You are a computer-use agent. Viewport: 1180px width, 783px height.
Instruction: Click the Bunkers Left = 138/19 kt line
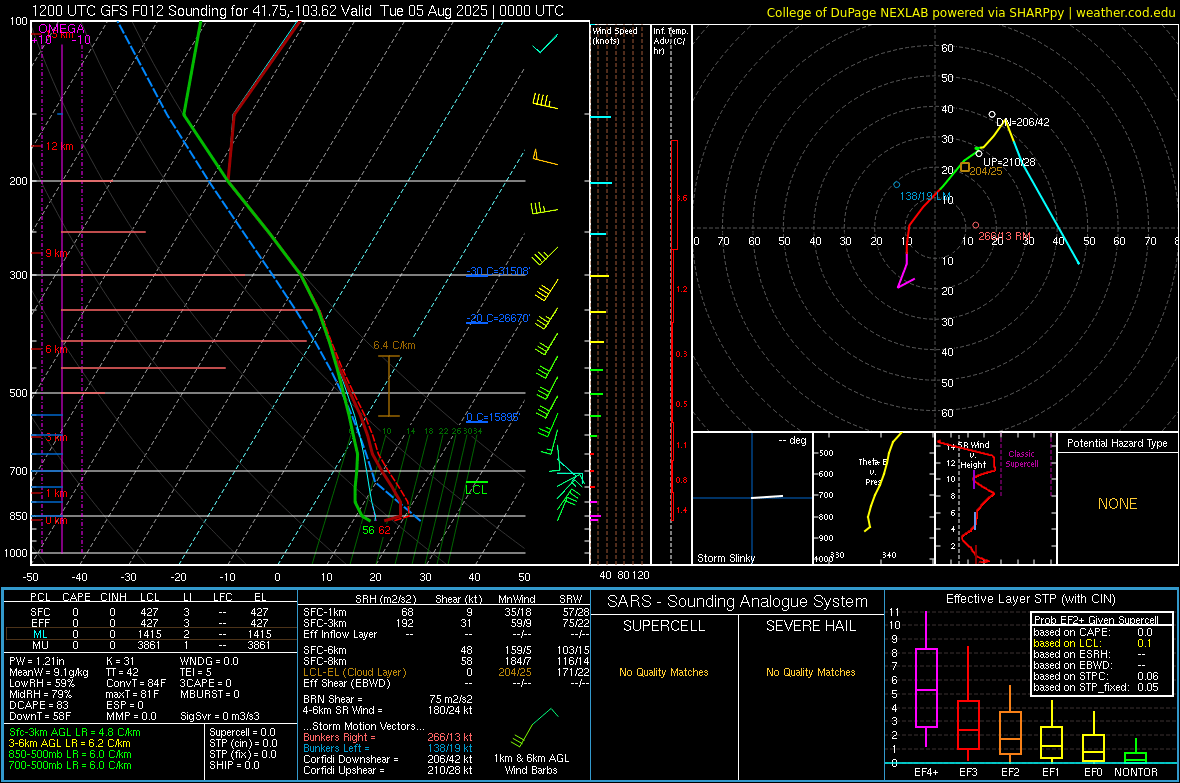pos(388,748)
